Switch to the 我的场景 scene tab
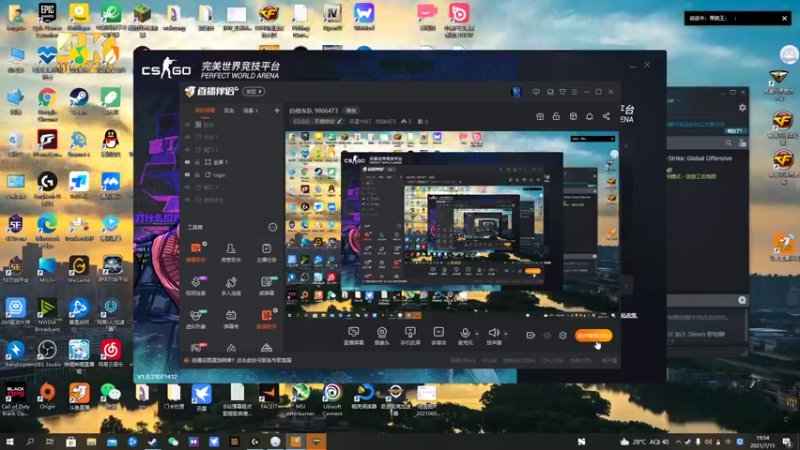Screen dimensions: 800x450 (x=205, y=111)
